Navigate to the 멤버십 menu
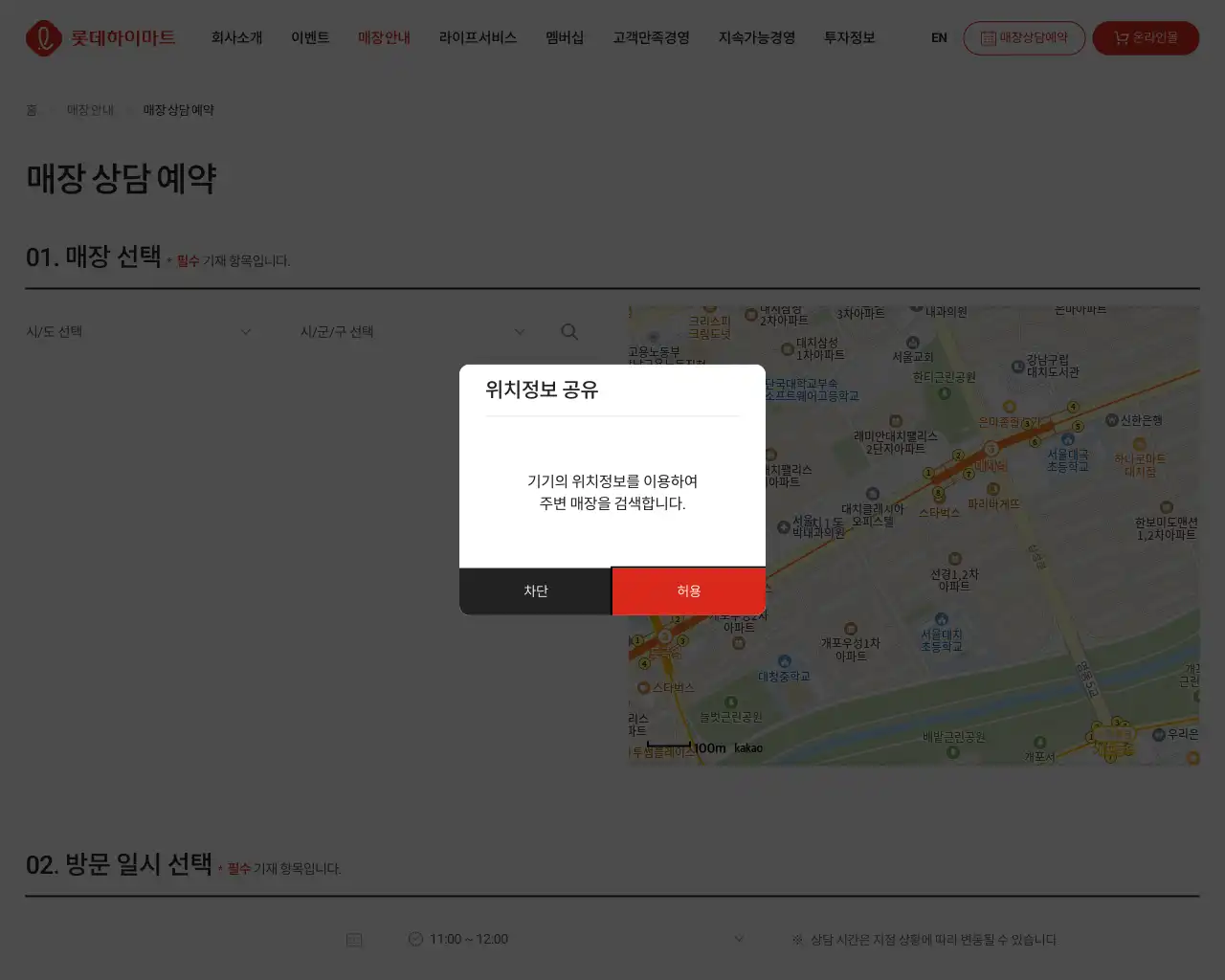Screen dimensions: 1225x980 [564, 38]
